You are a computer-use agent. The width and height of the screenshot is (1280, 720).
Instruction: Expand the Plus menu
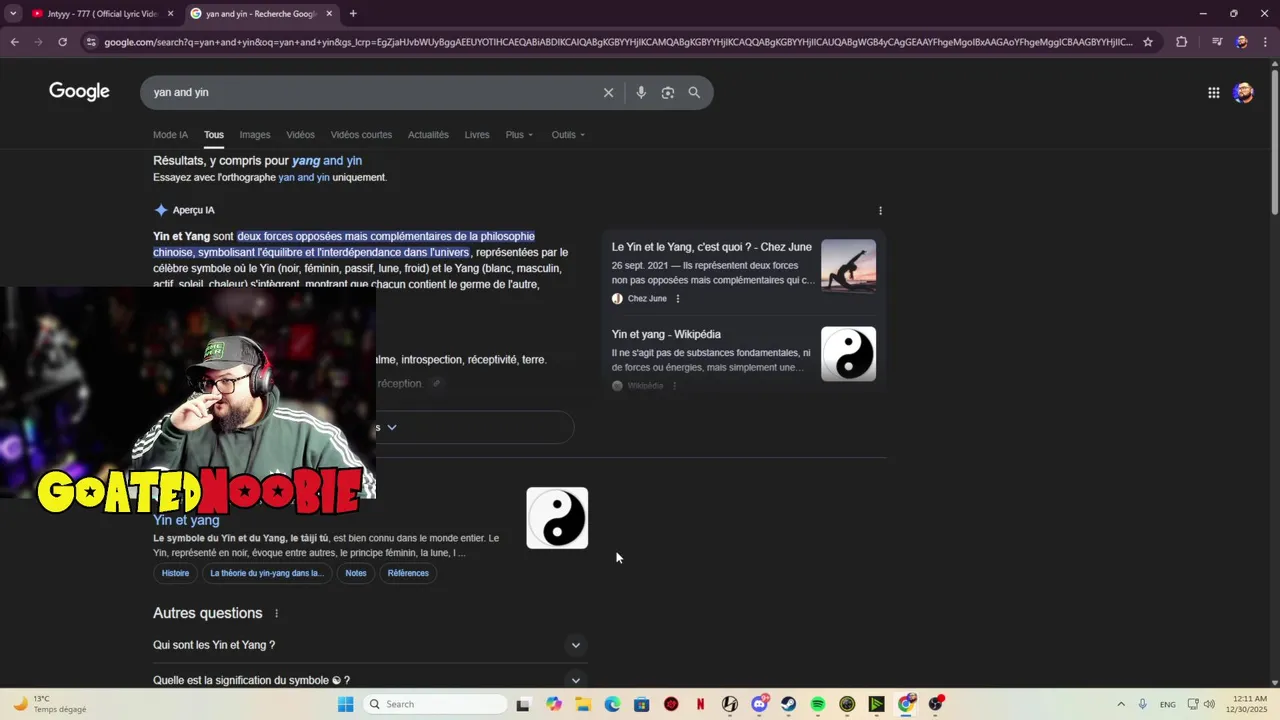519,135
